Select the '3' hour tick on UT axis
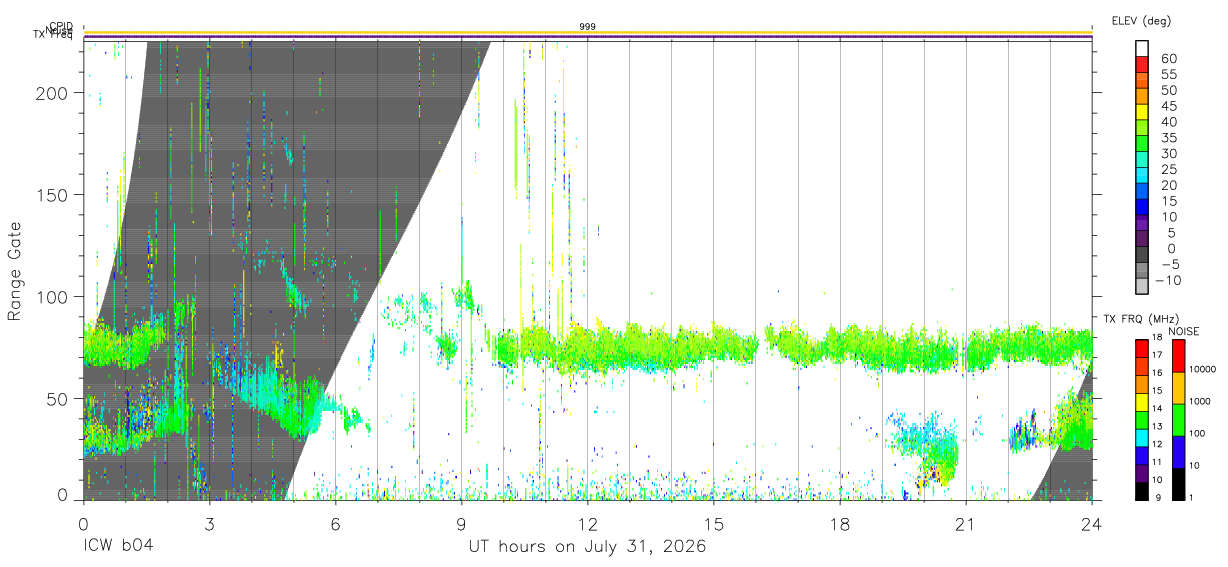The height and width of the screenshot is (567, 1228). pyautogui.click(x=209, y=523)
